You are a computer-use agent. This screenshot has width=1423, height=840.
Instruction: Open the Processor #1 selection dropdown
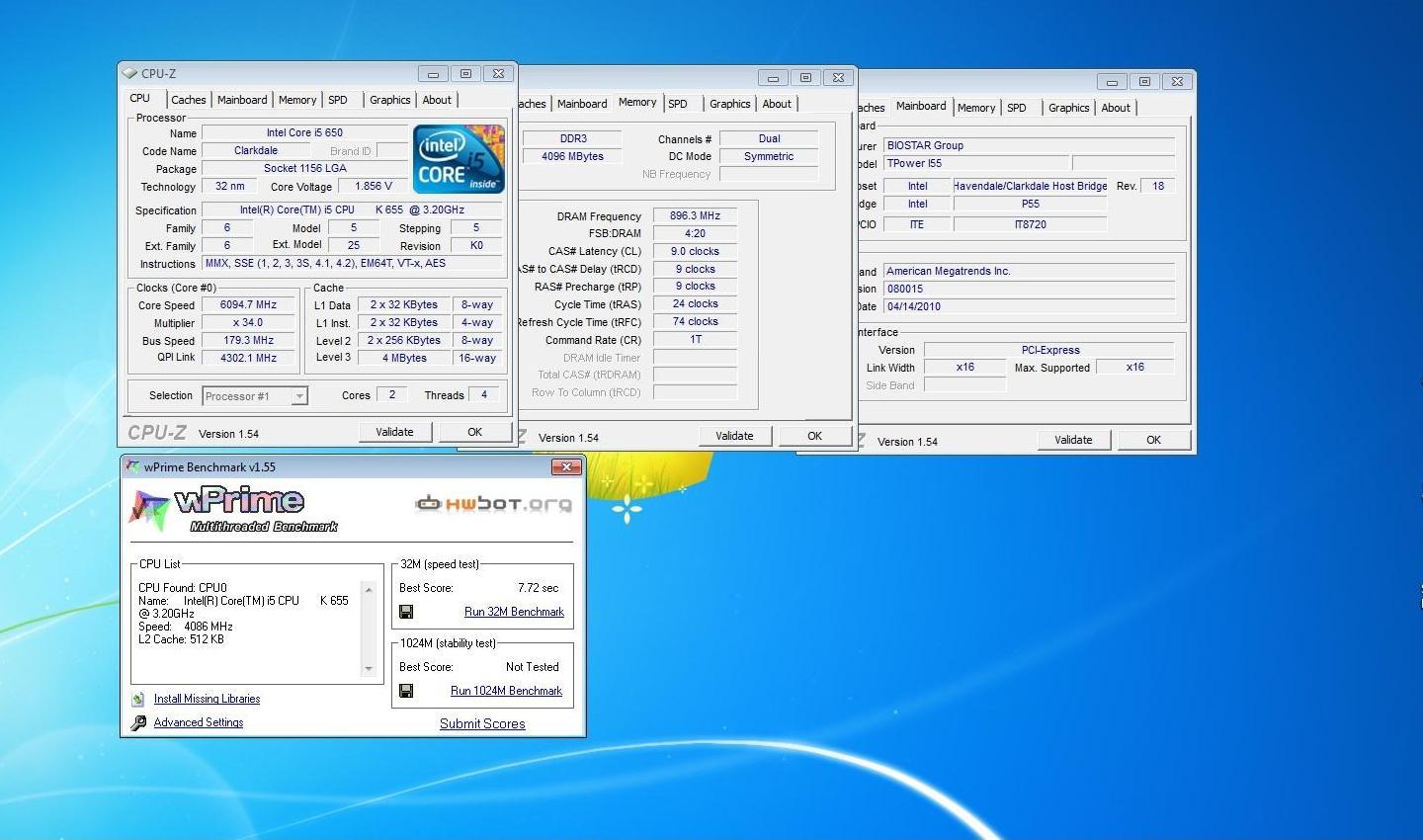[299, 396]
